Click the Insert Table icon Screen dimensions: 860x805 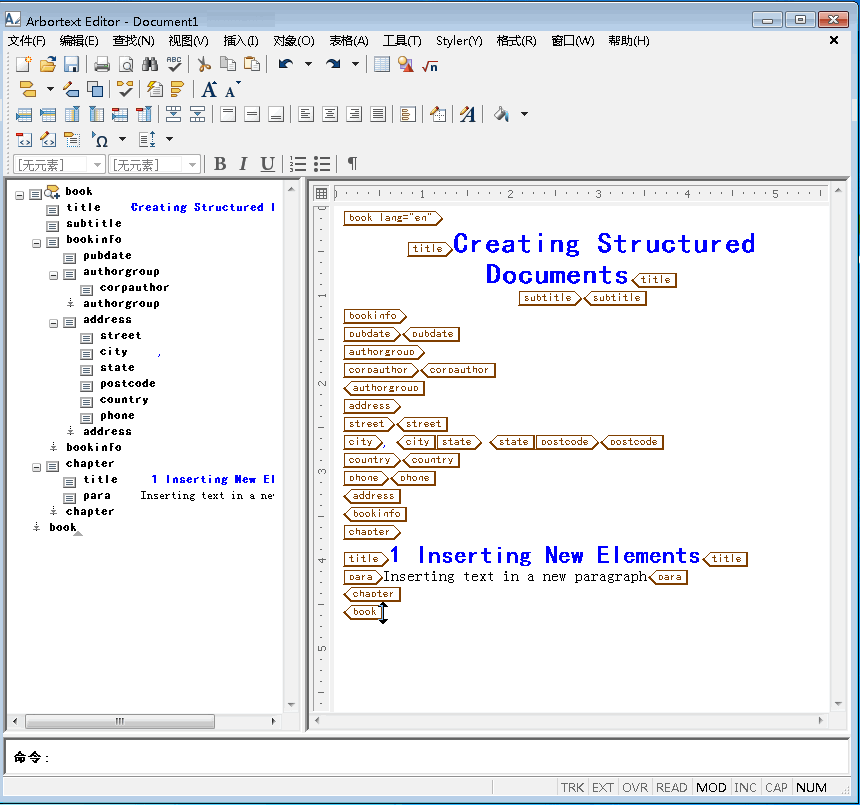382,65
